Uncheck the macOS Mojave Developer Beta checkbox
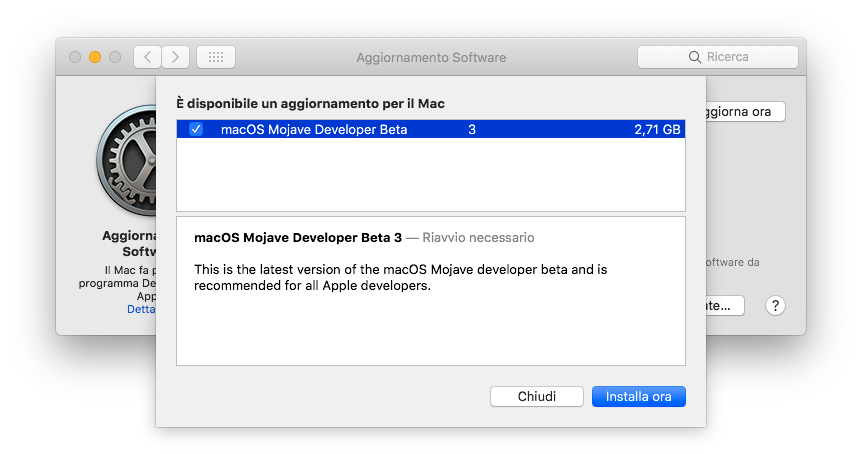Image resolution: width=862 pixels, height=454 pixels. pos(196,129)
